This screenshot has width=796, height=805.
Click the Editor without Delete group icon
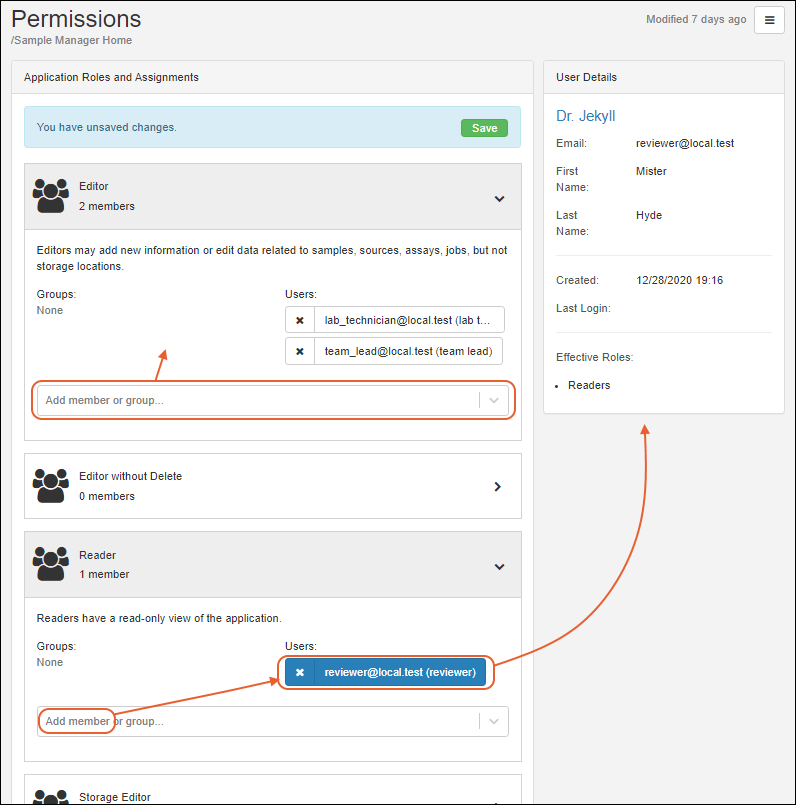[50, 486]
